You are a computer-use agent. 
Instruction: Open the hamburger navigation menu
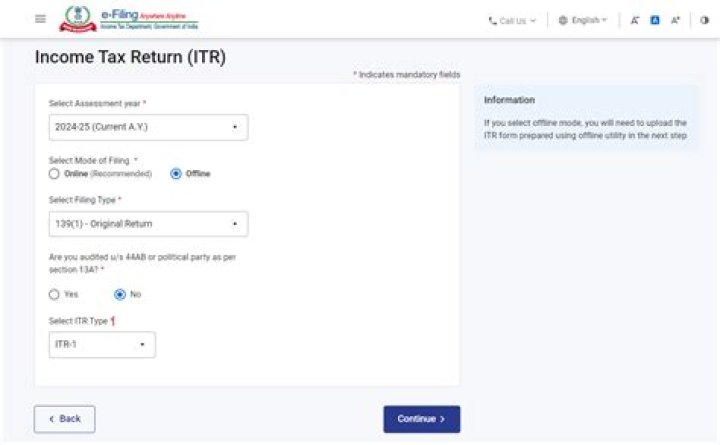coord(40,19)
